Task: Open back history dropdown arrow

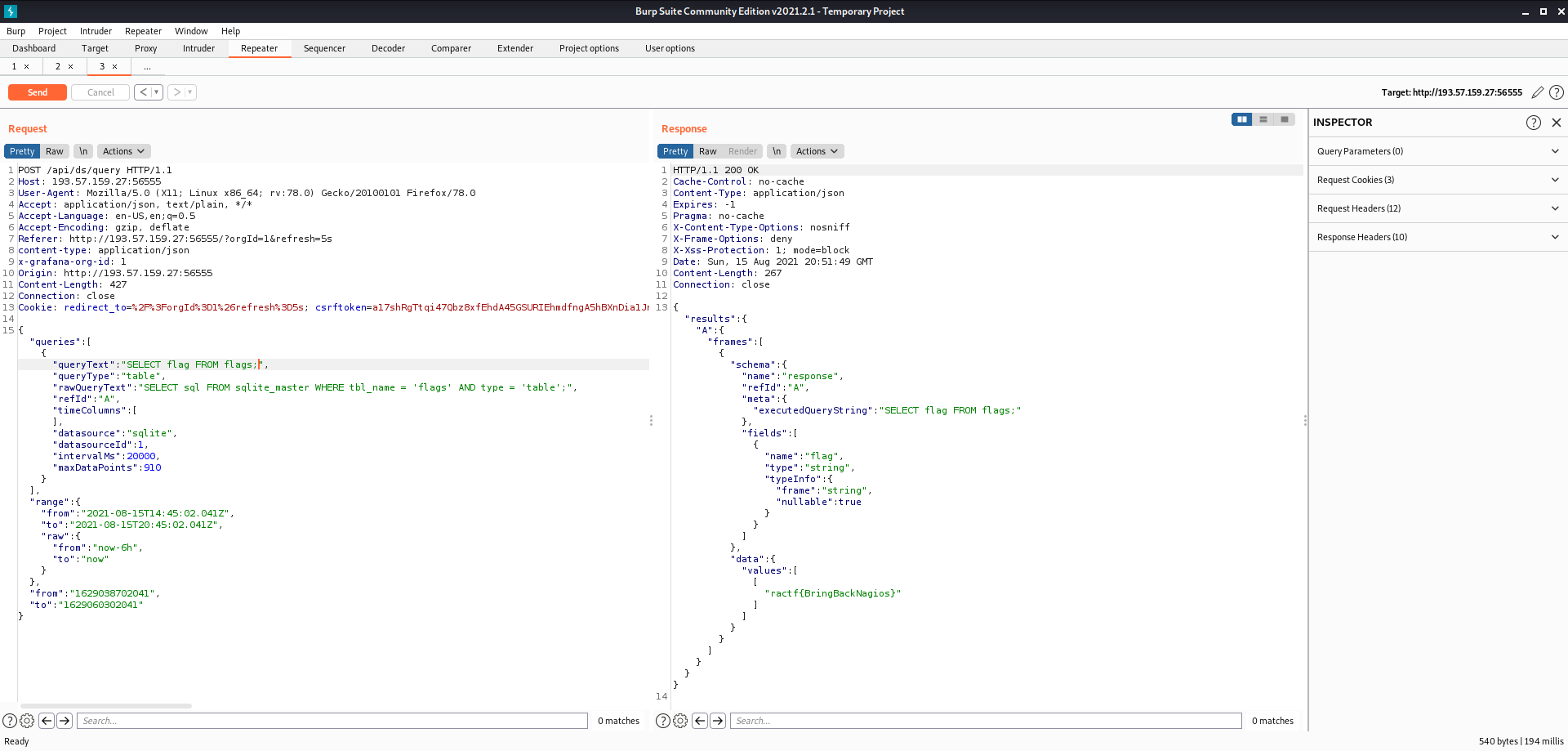Action: 157,92
